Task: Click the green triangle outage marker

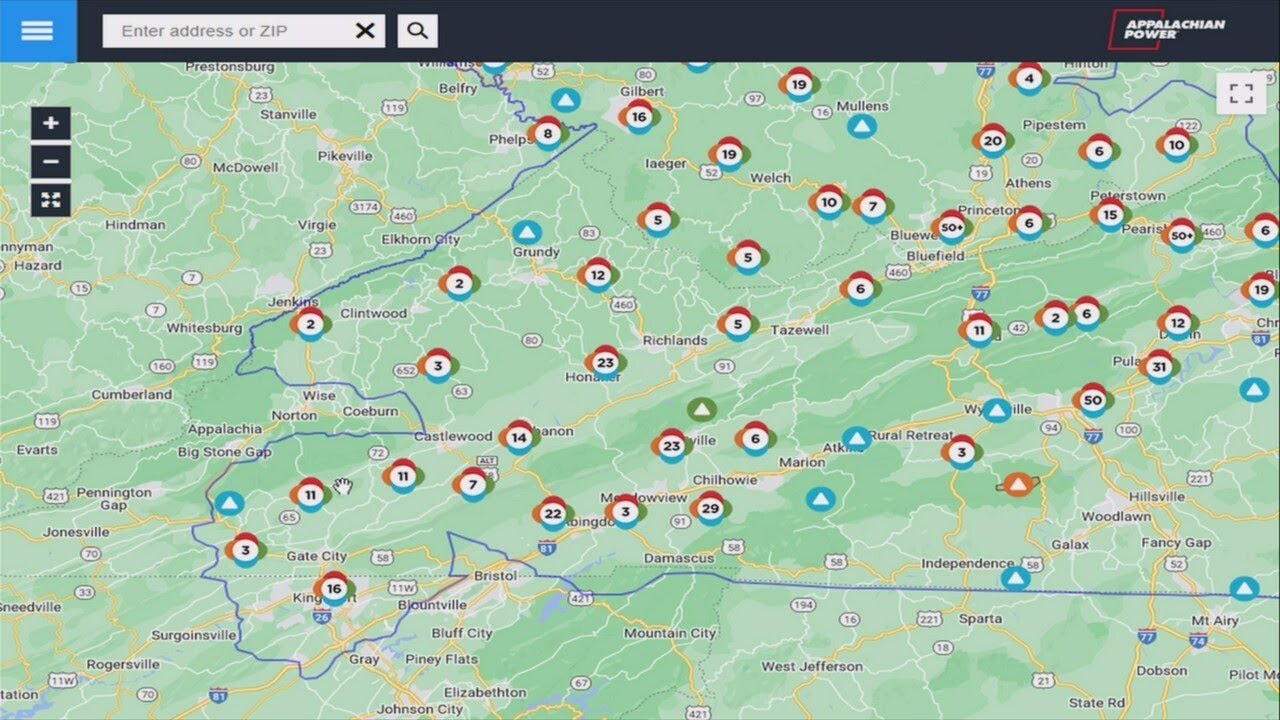Action: click(x=702, y=409)
